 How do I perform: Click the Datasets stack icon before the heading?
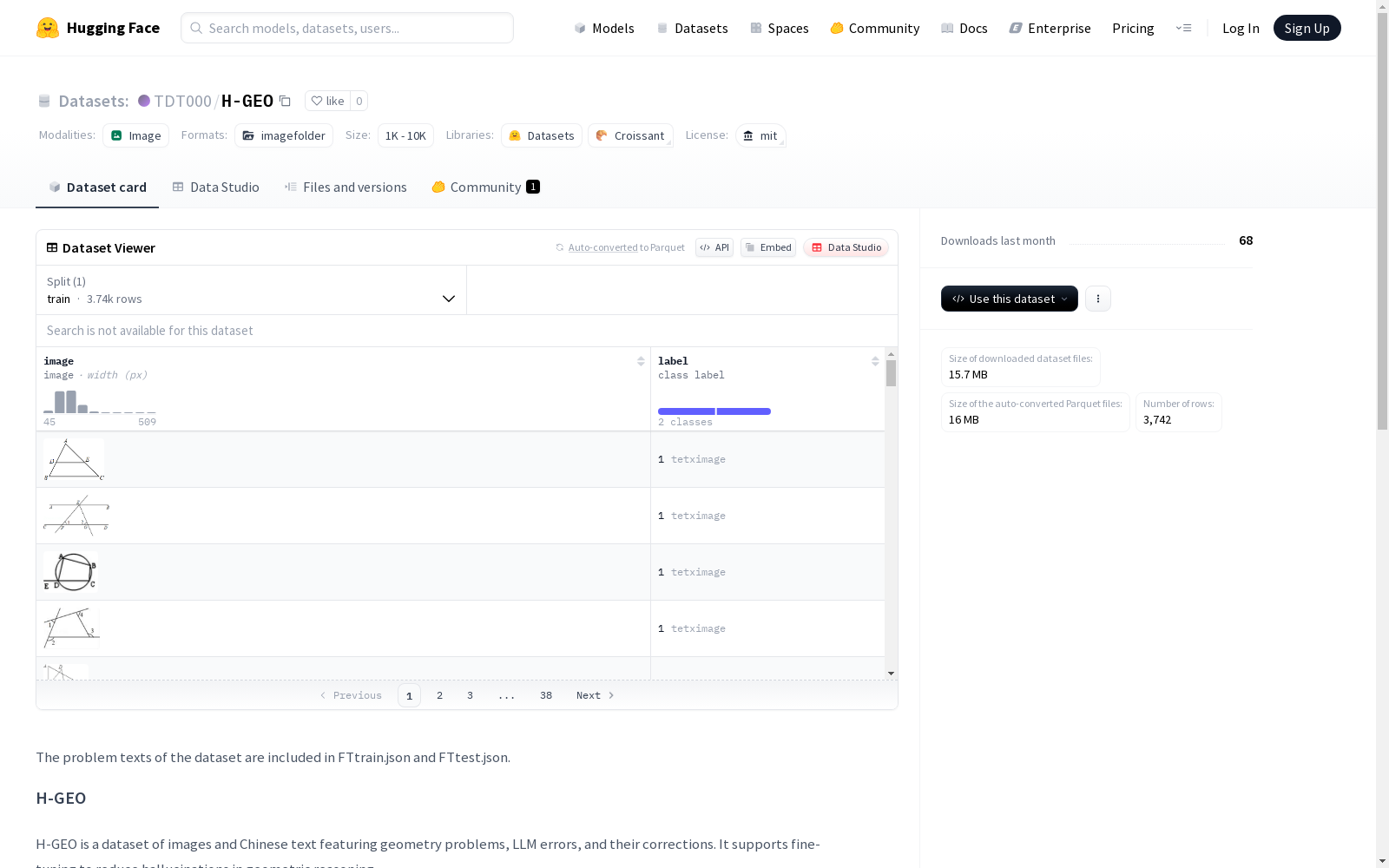click(44, 101)
